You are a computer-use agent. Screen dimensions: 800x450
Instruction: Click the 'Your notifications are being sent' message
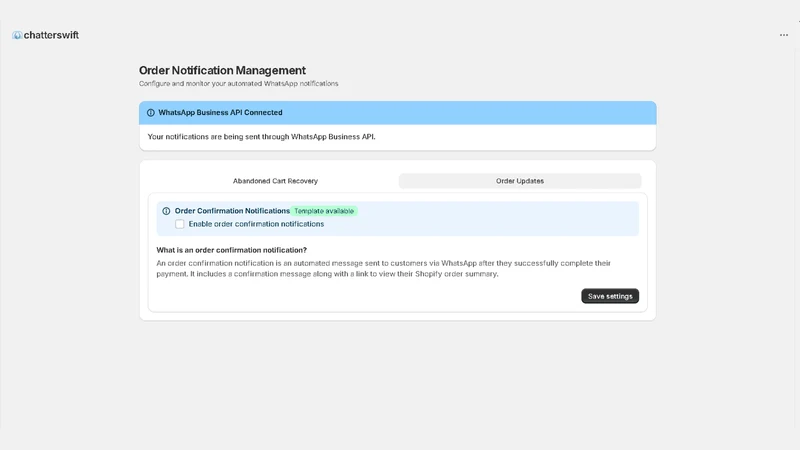pos(261,137)
